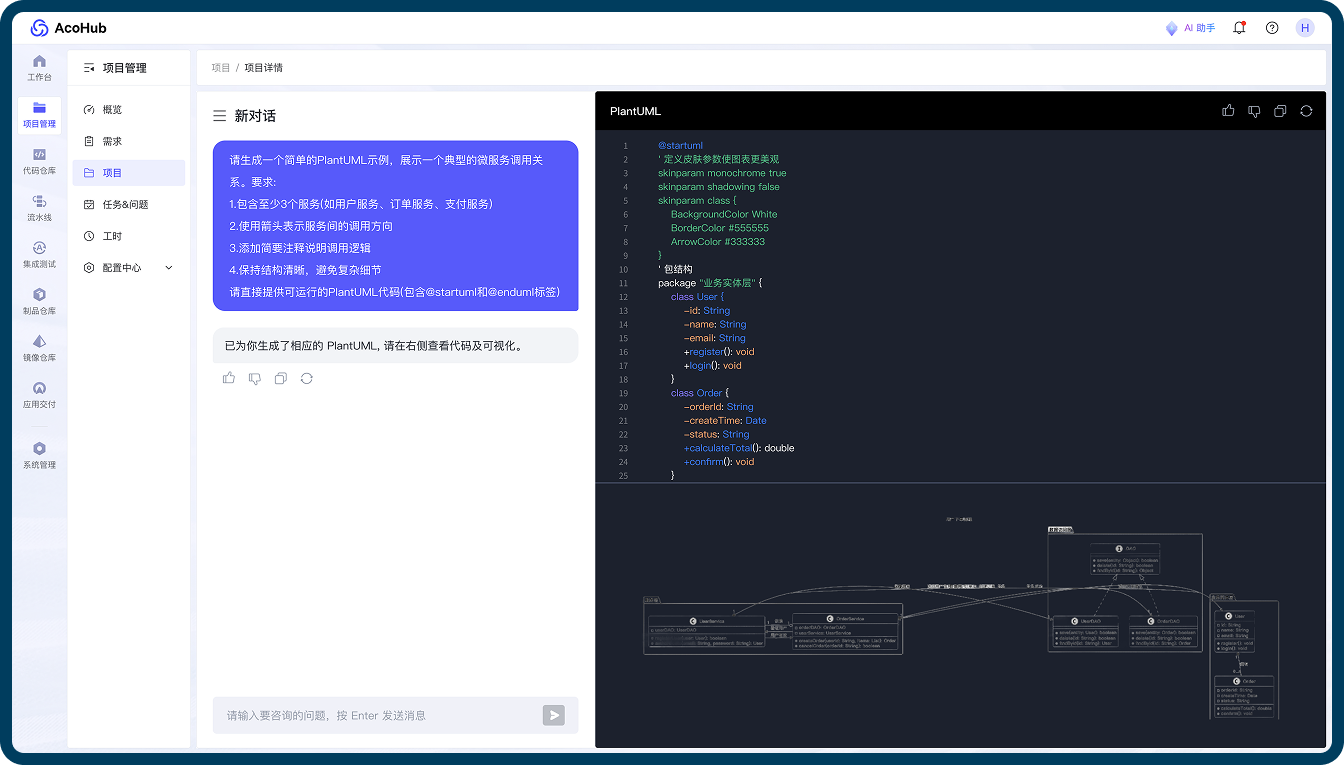Go to 工作台 in the left navigation
The height and width of the screenshot is (765, 1344).
coord(39,68)
